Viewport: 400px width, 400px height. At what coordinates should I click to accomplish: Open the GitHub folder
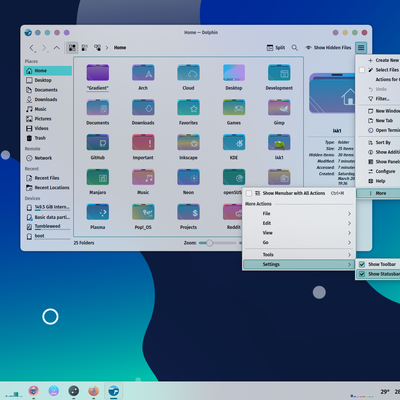tap(98, 147)
